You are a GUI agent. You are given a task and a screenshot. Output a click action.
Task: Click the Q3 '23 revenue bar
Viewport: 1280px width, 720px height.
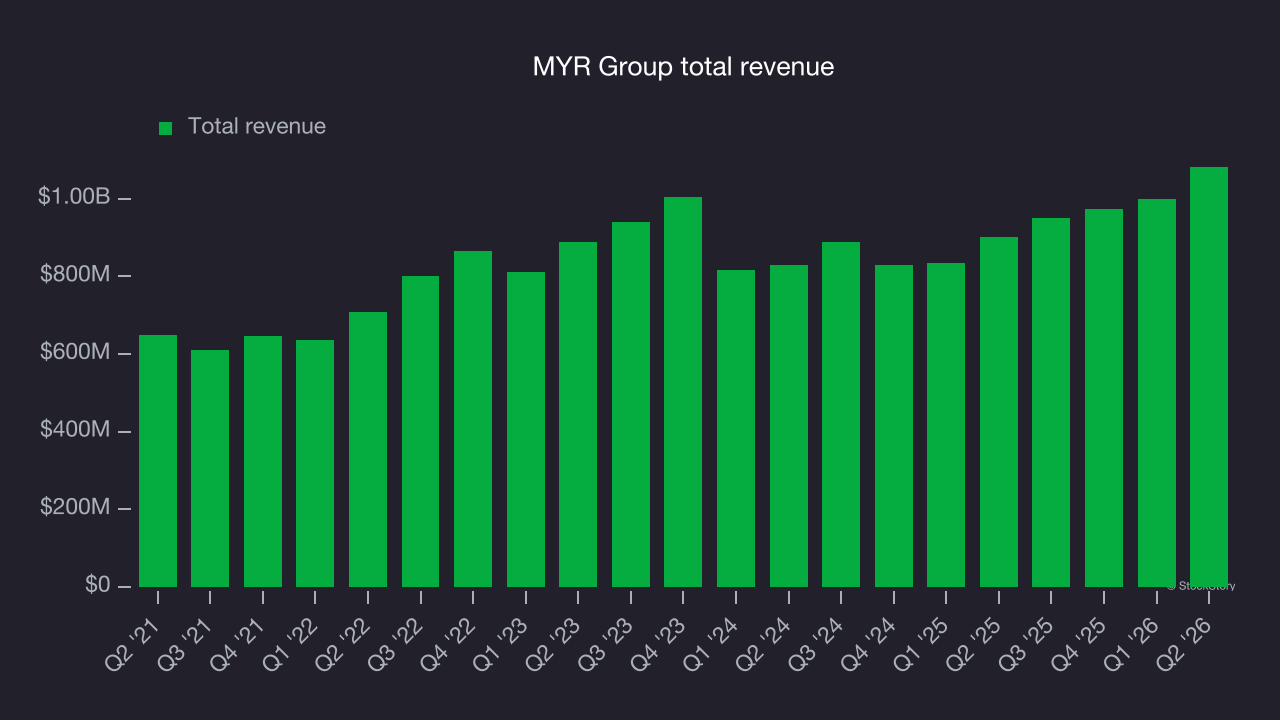[631, 404]
